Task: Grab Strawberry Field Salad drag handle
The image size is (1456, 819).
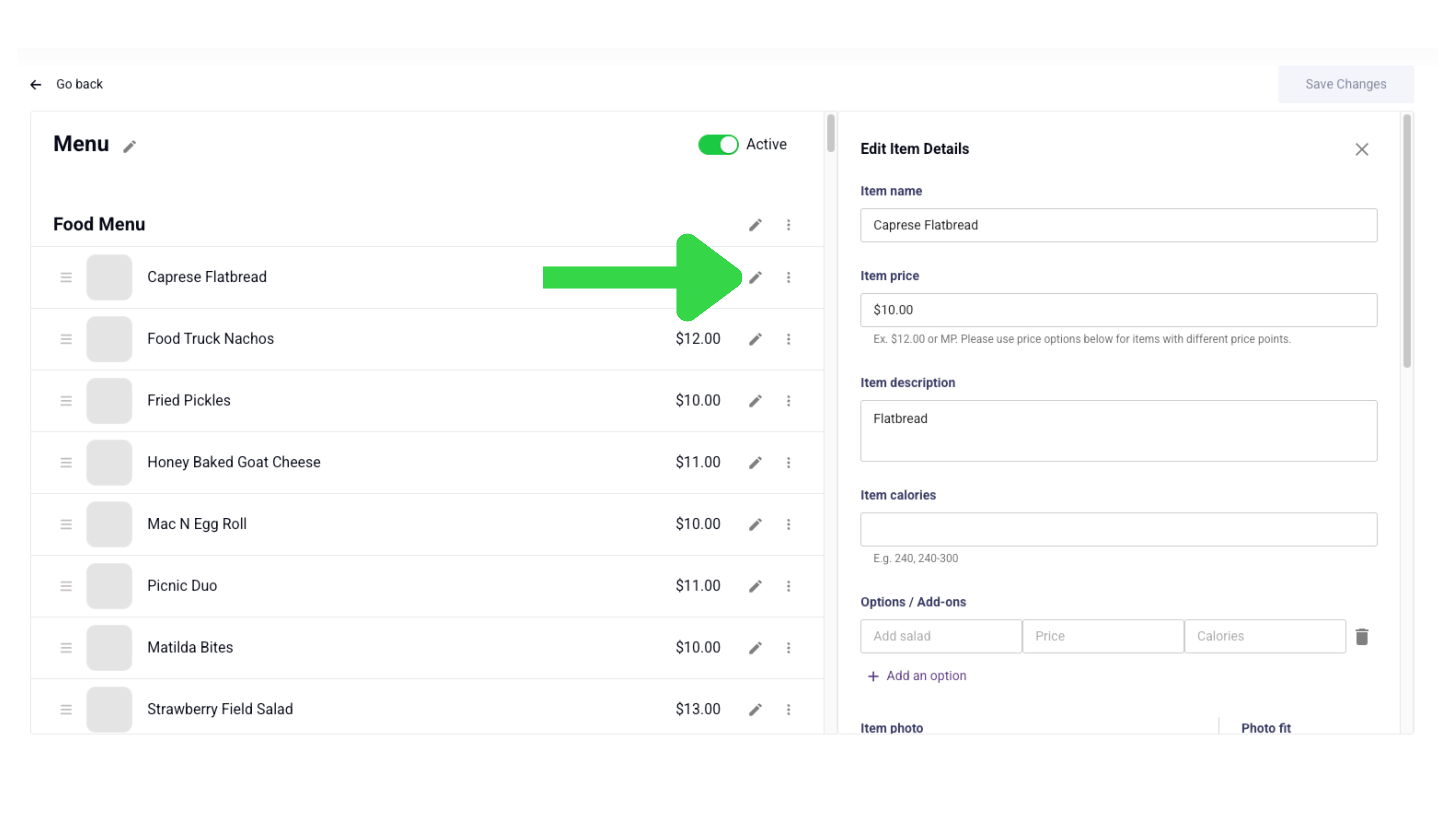Action: click(x=66, y=709)
